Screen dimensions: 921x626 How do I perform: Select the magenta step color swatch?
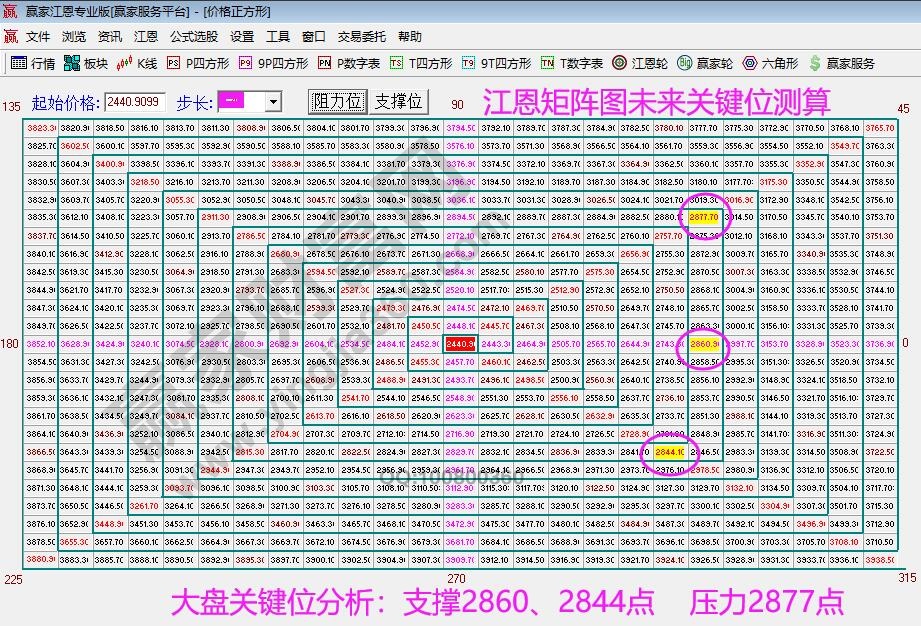pos(233,101)
